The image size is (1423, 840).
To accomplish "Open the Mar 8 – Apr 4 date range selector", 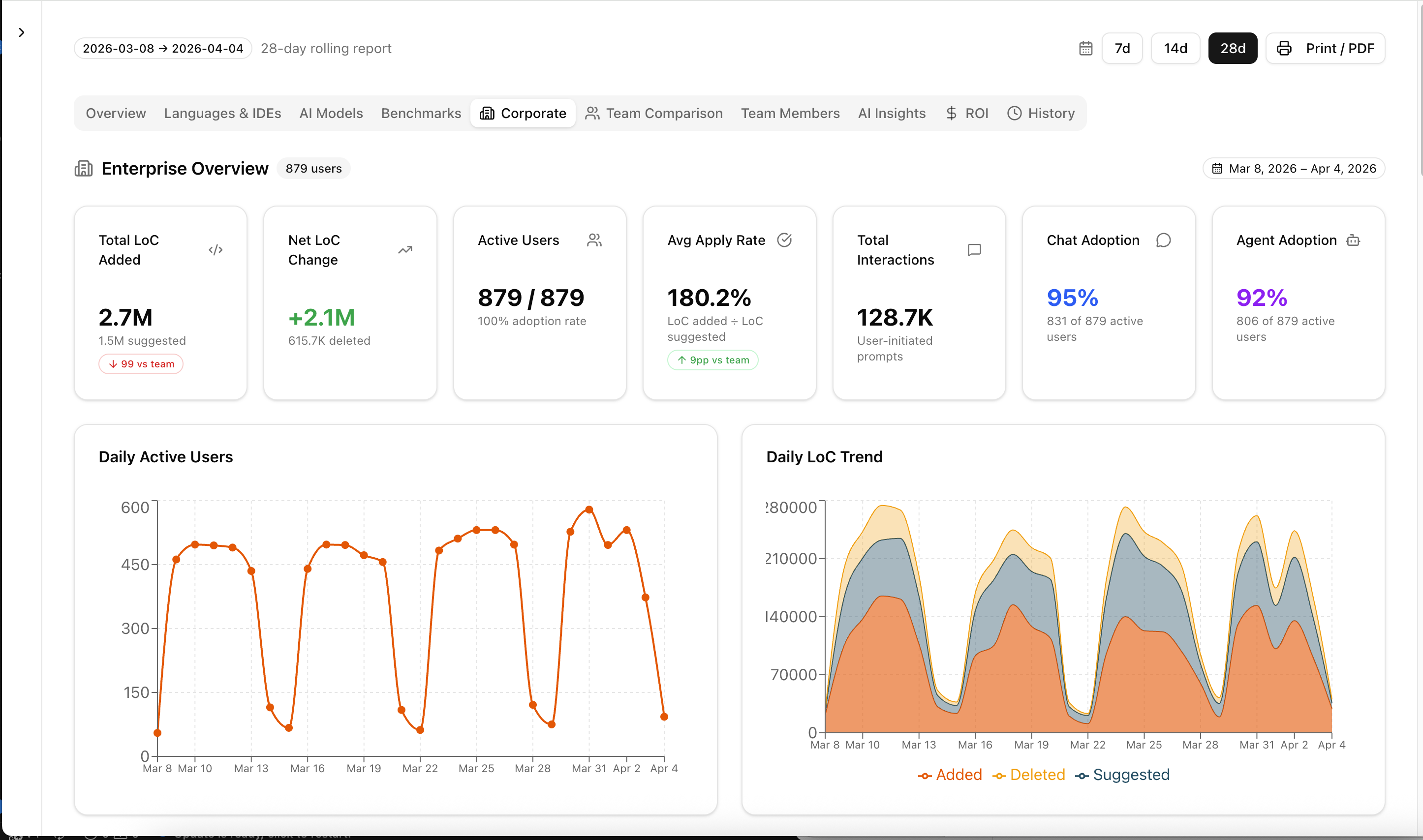I will [1294, 168].
